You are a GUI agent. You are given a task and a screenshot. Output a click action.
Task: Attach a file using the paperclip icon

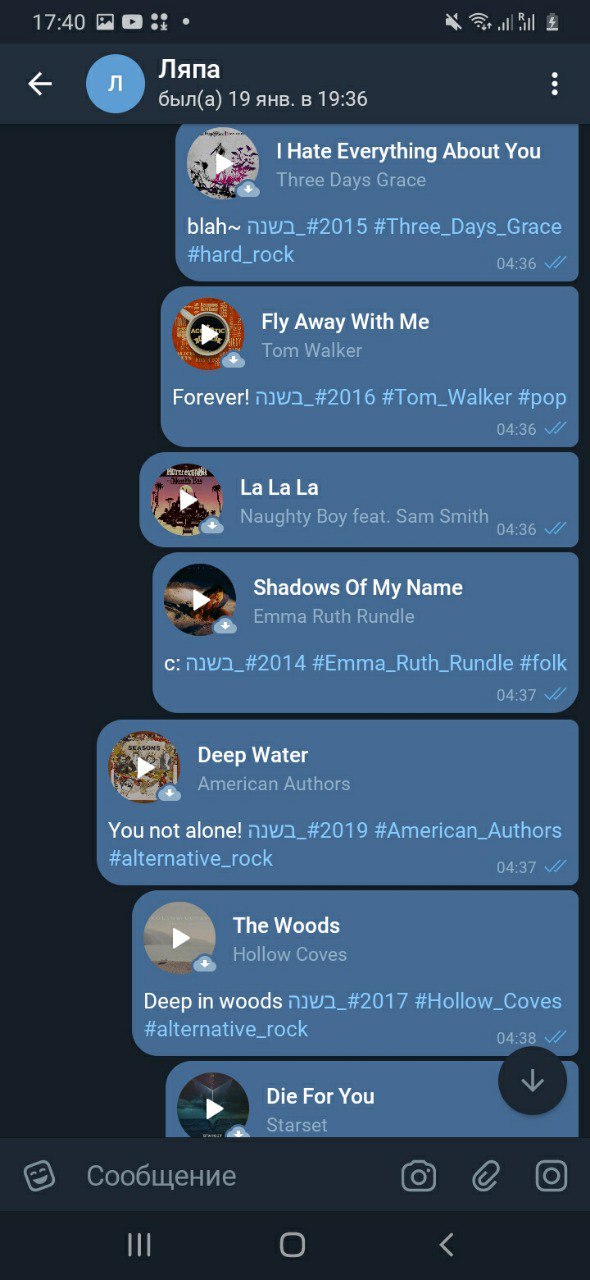pyautogui.click(x=485, y=1176)
